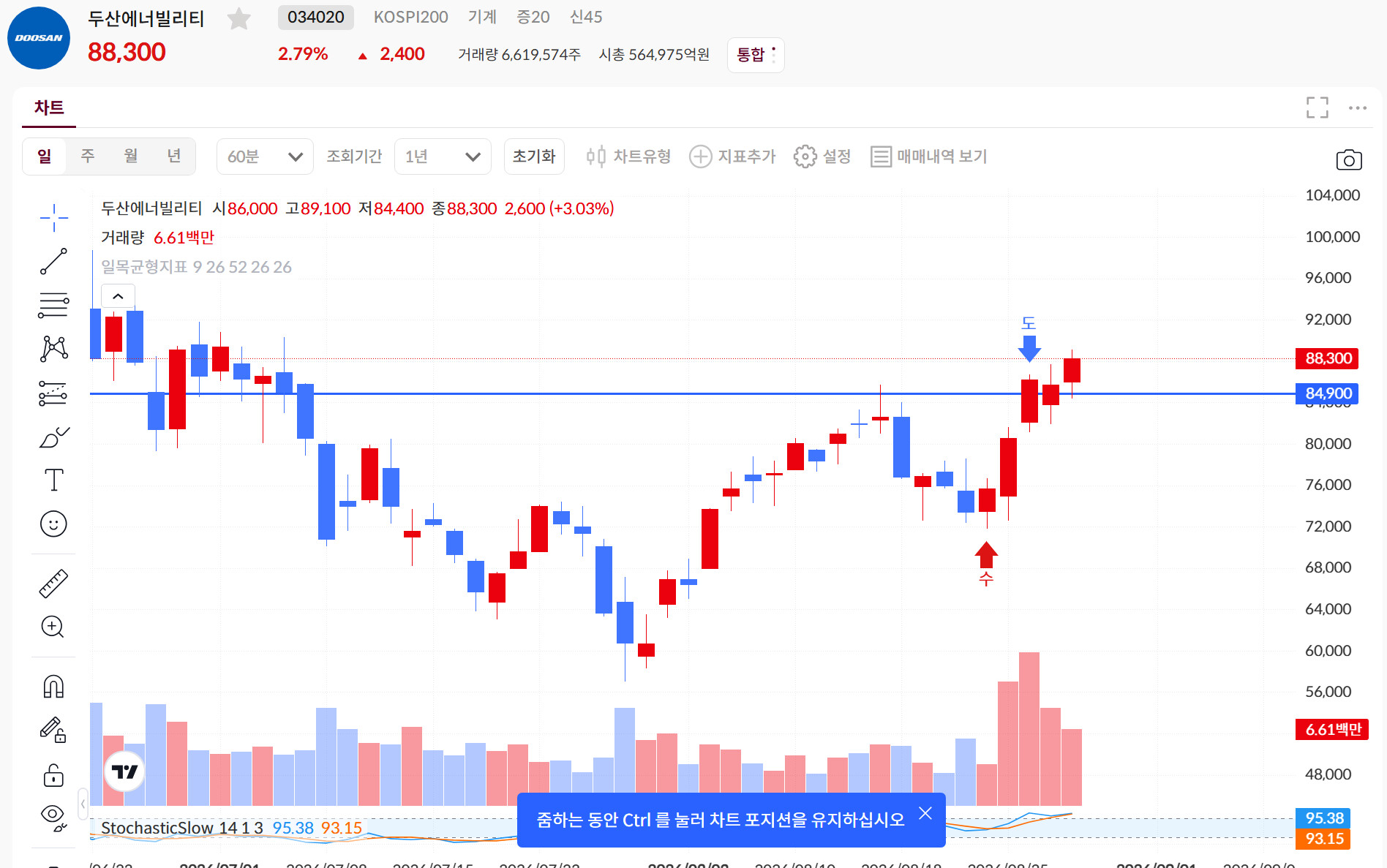Select the Fibonacci retracement lines tool
This screenshot has height=868, width=1387.
pos(53,305)
